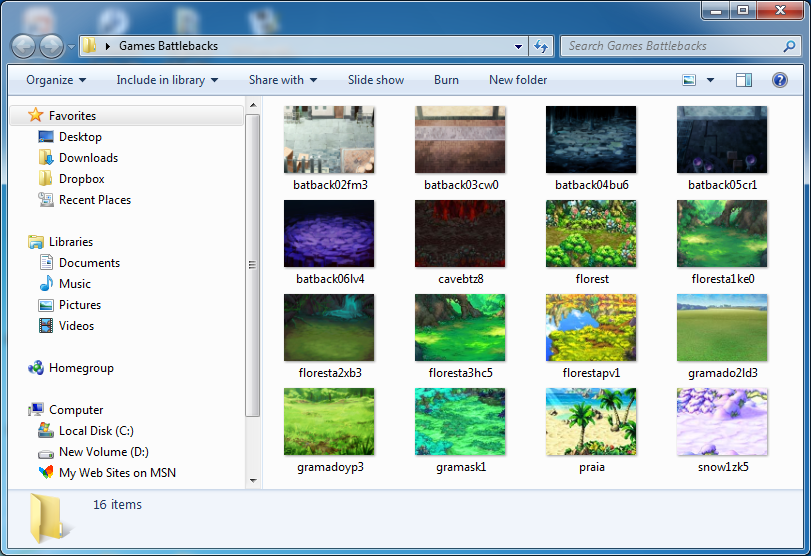Click the Help question mark icon
811x556 pixels.
point(779,80)
